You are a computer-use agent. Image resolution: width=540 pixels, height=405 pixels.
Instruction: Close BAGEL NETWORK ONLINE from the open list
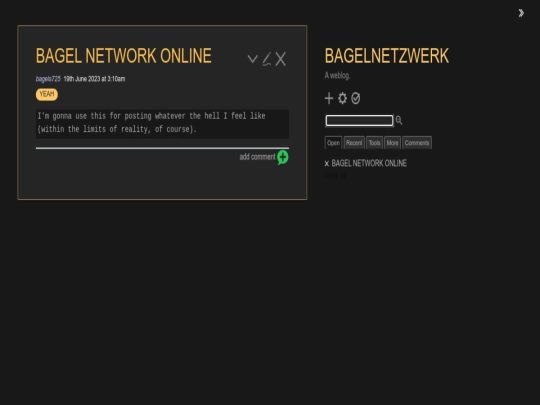pyautogui.click(x=327, y=164)
